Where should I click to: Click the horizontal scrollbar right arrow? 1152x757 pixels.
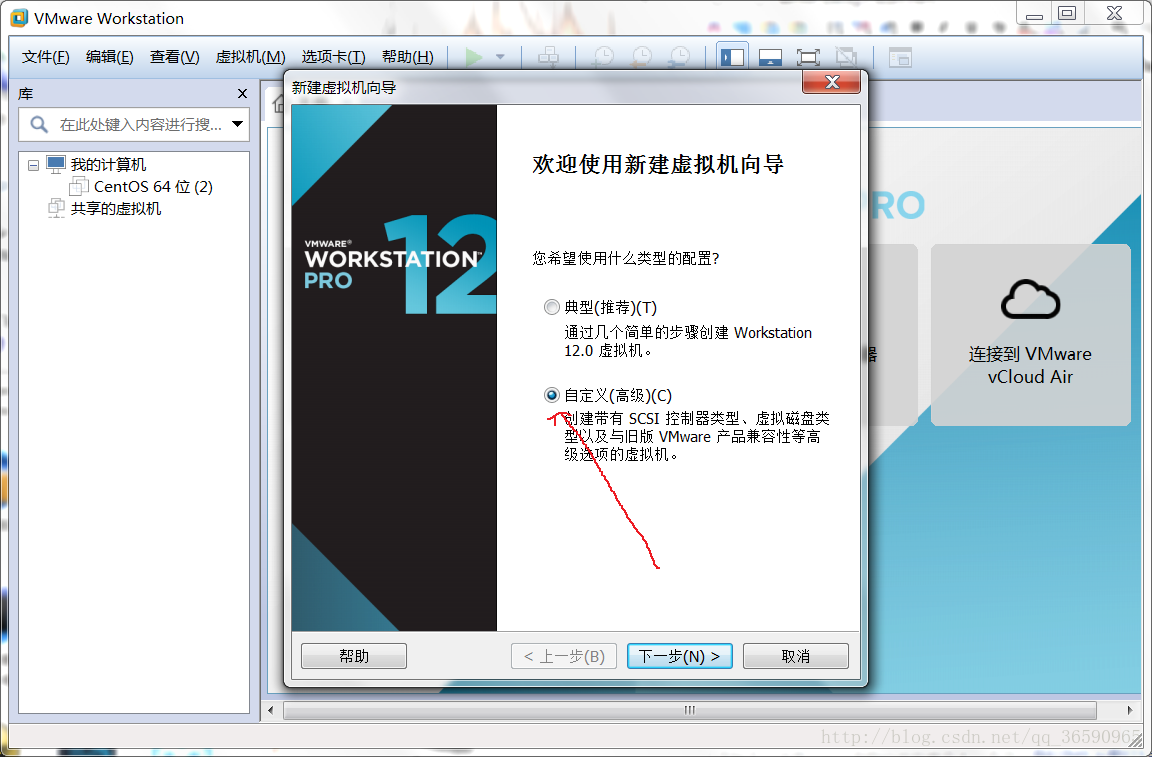(1130, 710)
